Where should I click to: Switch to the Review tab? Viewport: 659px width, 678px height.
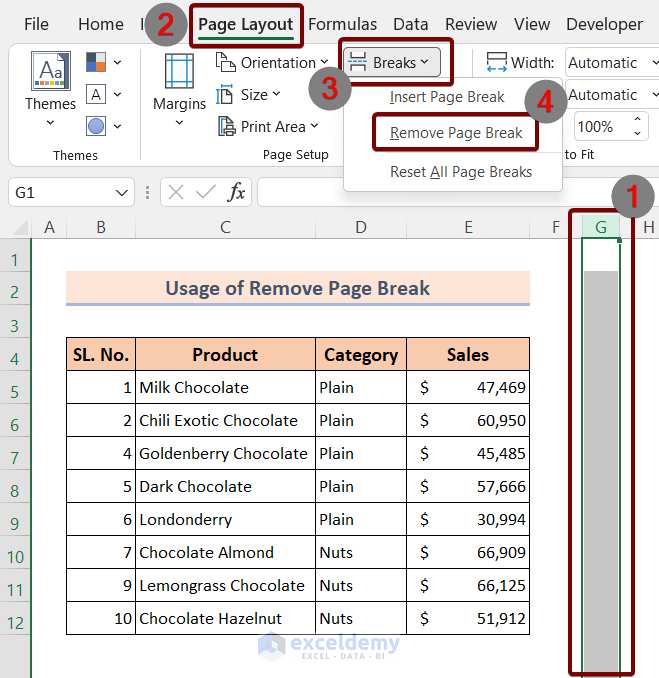(471, 24)
